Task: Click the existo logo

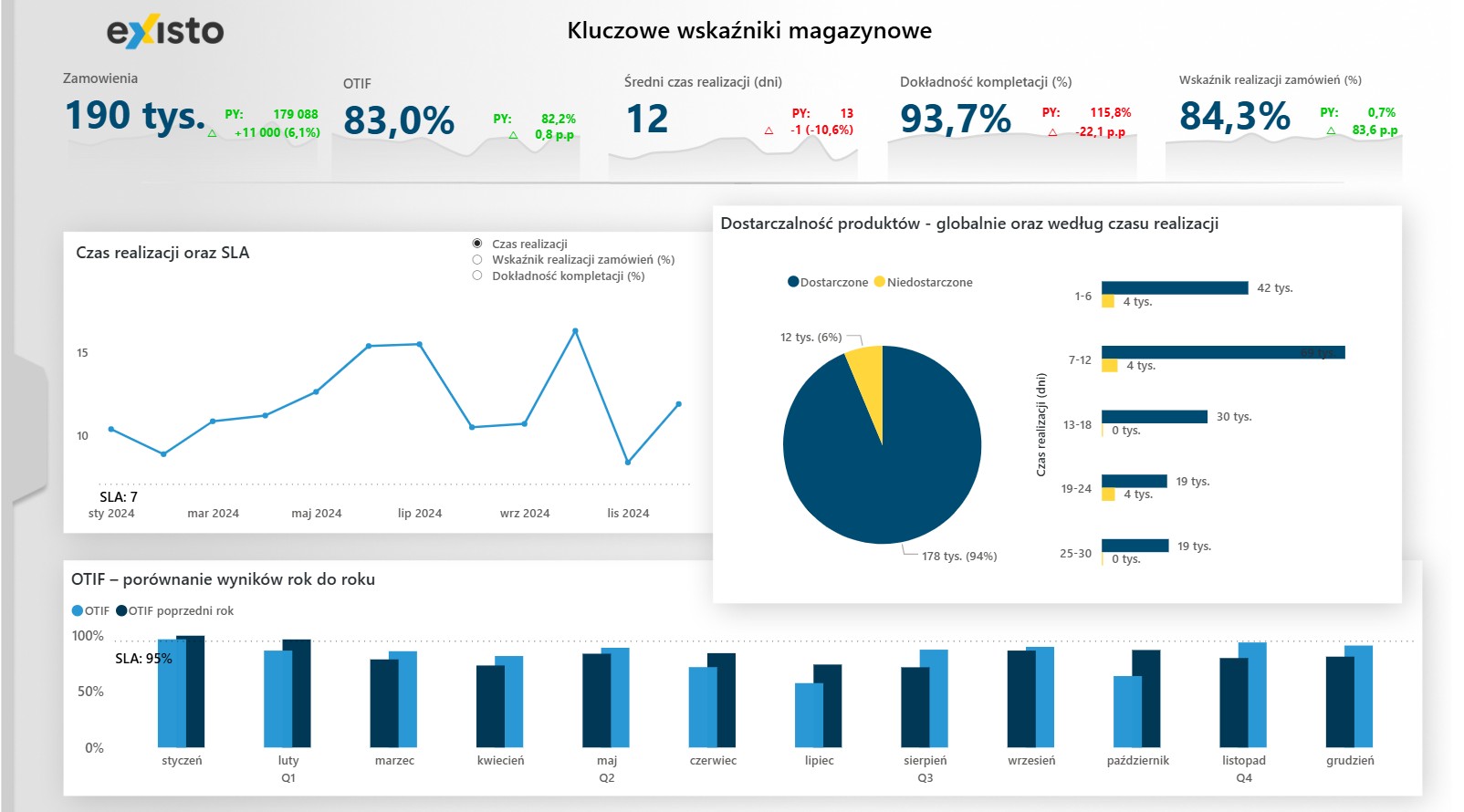Action: click(165, 32)
